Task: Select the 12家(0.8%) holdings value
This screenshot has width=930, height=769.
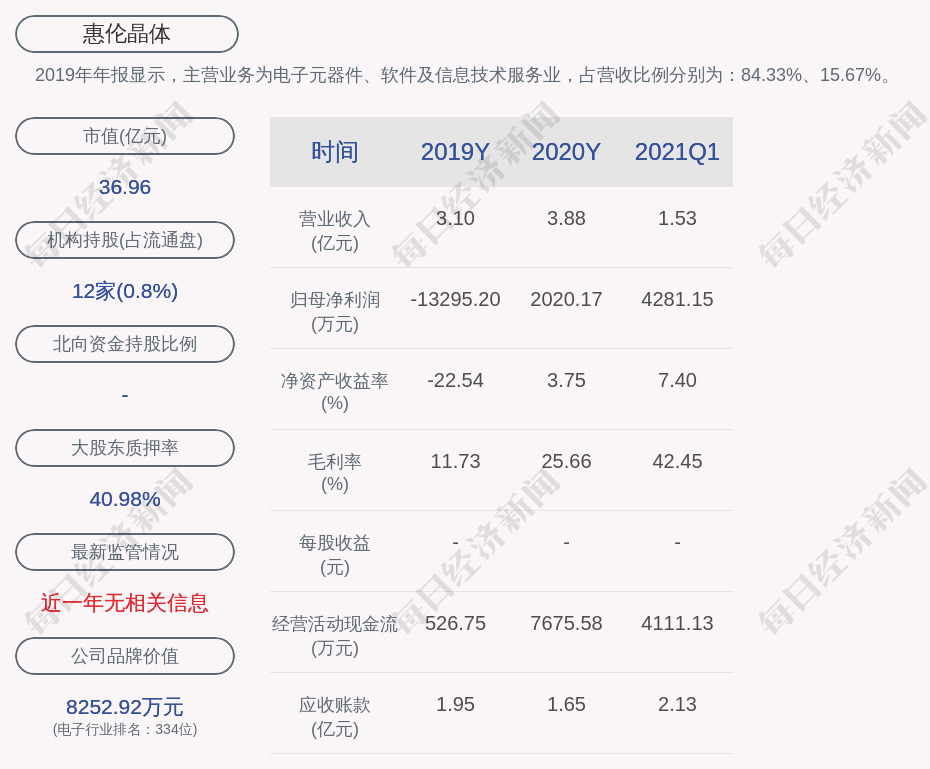Action: 125,291
